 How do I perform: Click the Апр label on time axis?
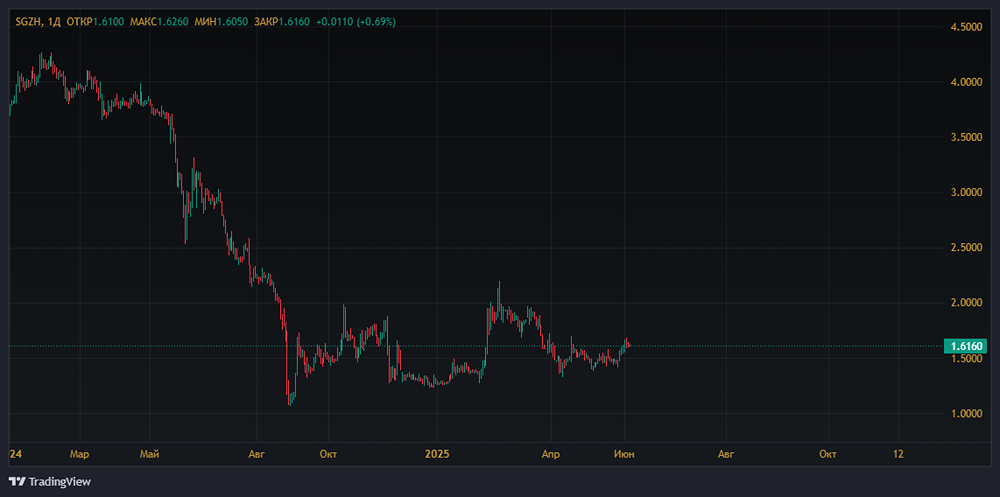(x=550, y=454)
